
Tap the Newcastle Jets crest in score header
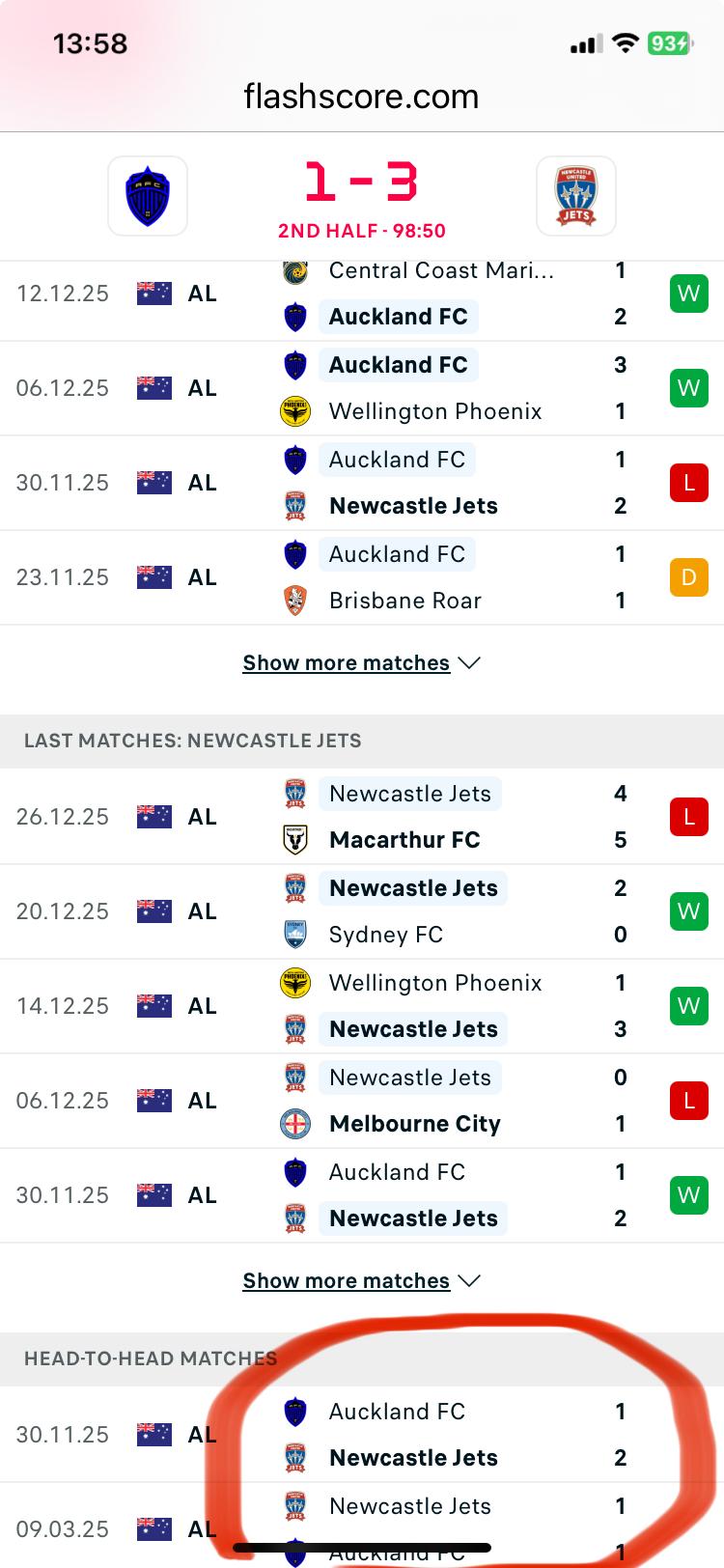(x=576, y=196)
